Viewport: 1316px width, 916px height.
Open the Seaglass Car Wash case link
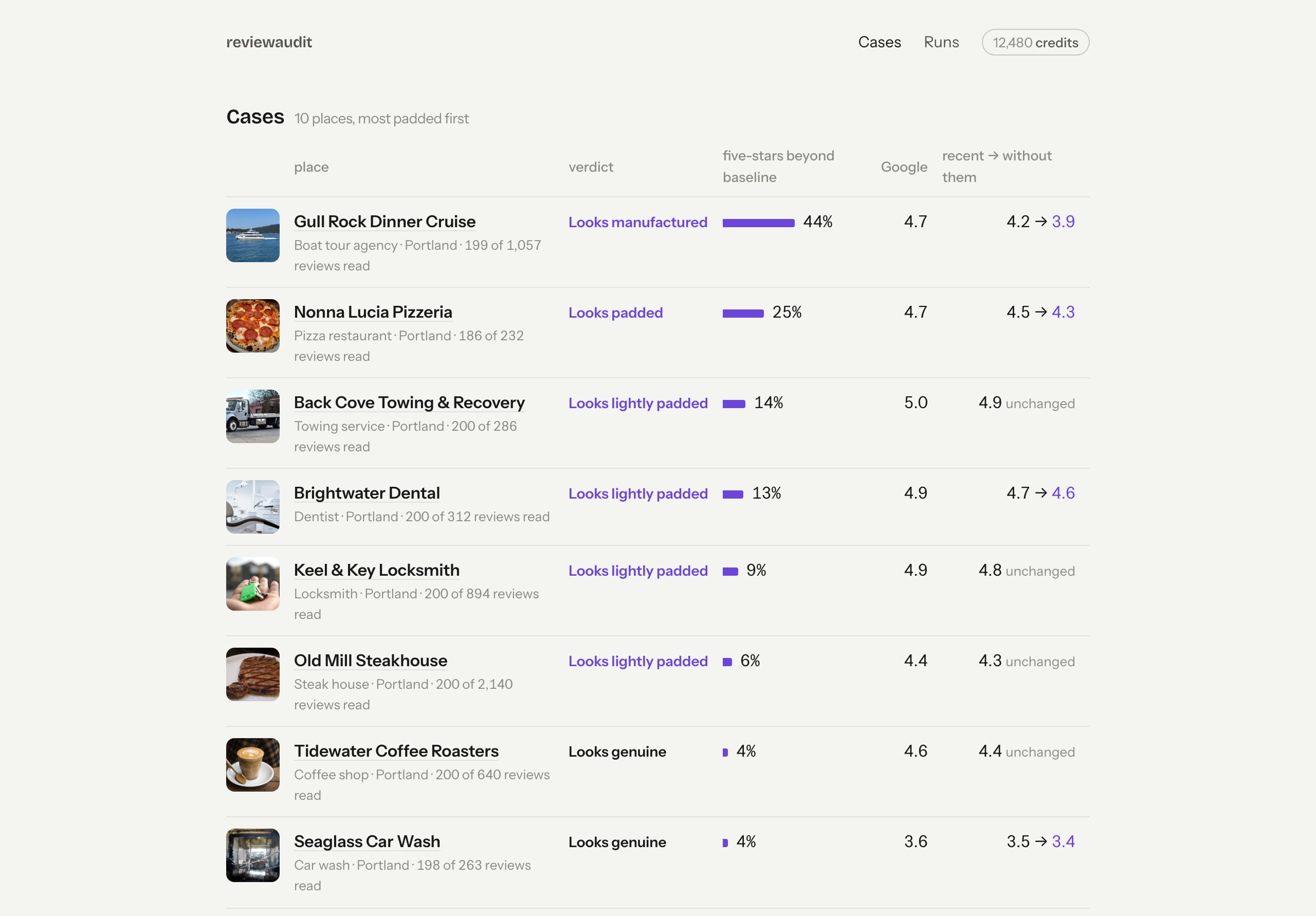(367, 842)
